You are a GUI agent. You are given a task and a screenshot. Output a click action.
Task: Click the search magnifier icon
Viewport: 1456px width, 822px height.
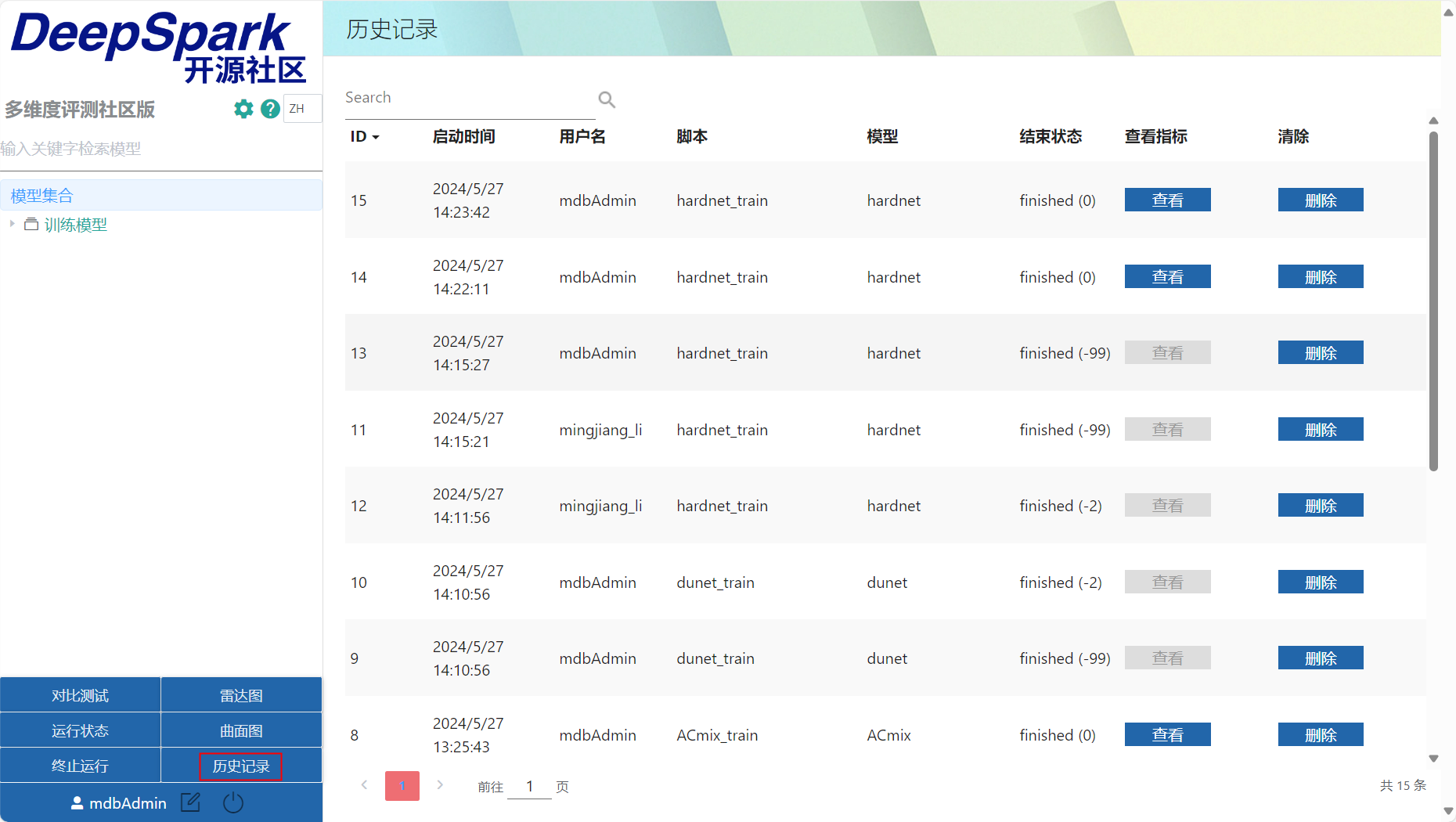pyautogui.click(x=606, y=99)
